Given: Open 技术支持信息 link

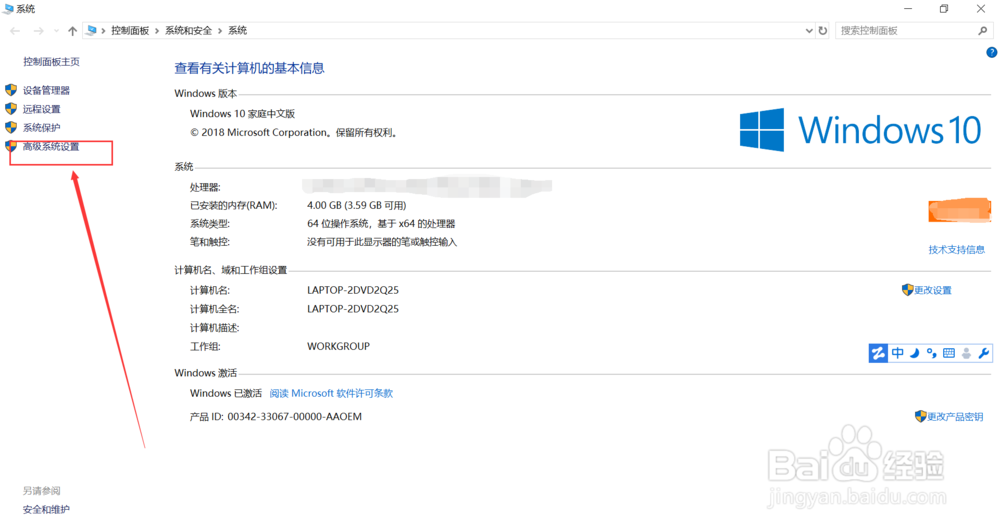Looking at the screenshot, I should coord(957,250).
